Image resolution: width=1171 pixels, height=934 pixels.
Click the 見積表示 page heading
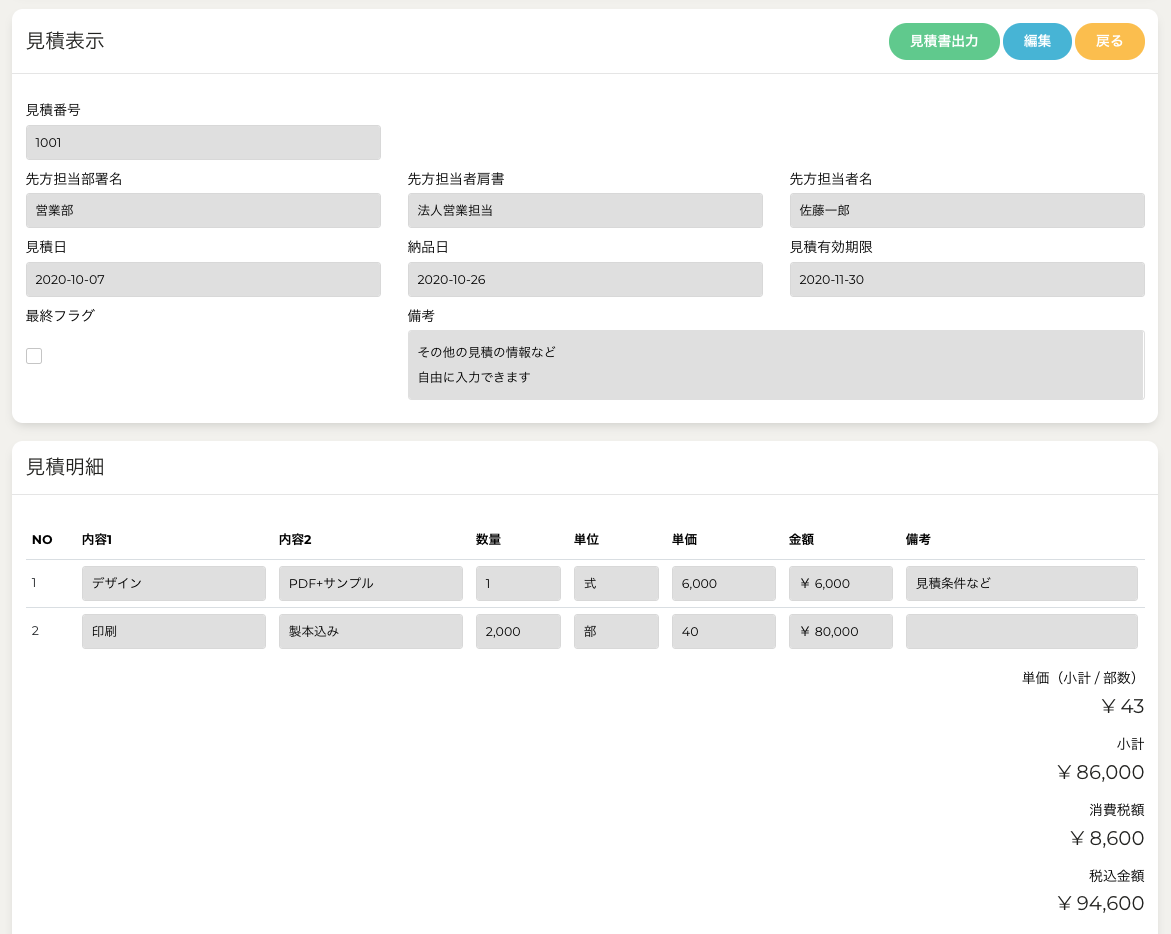[65, 41]
